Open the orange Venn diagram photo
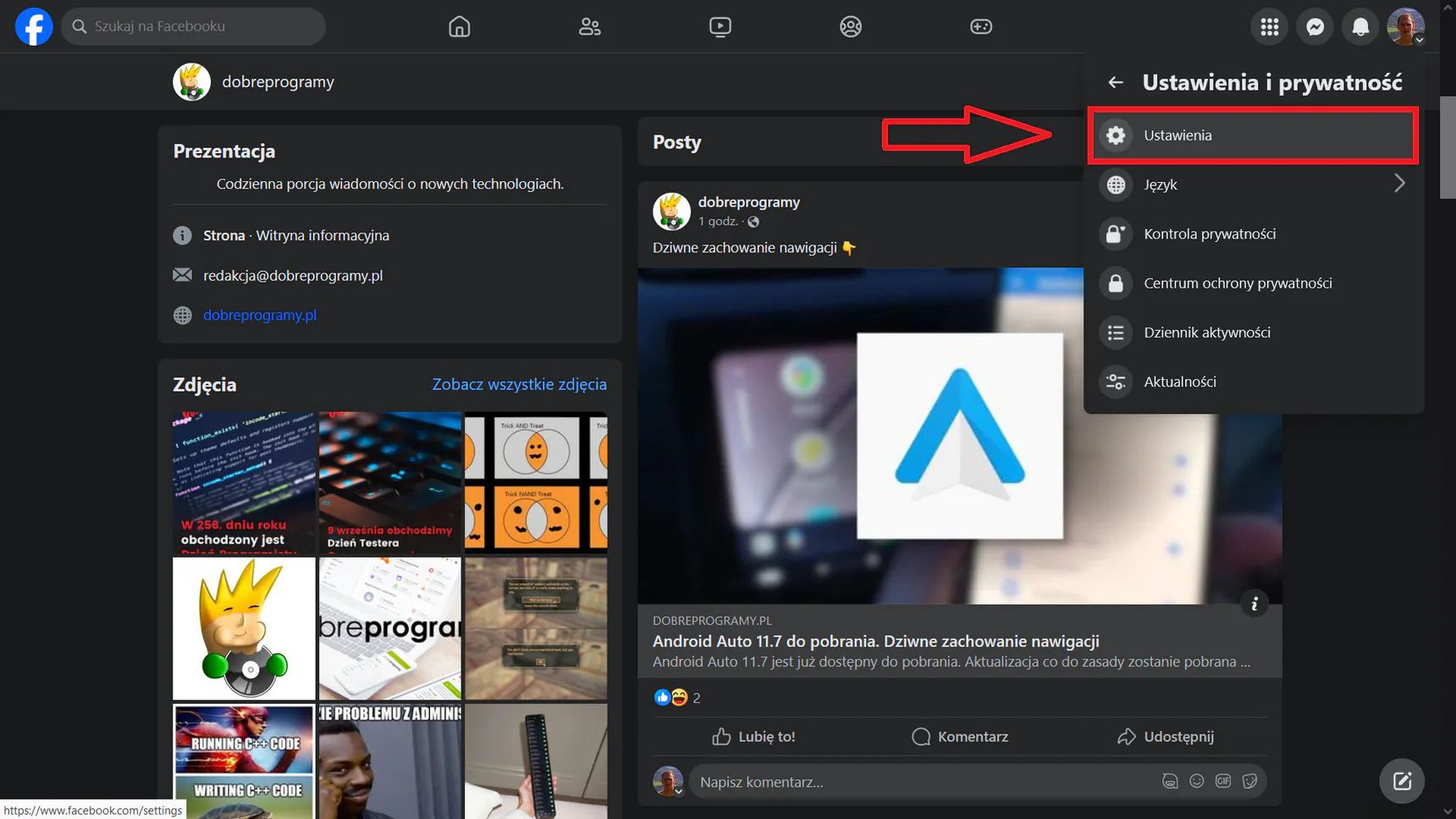 click(x=536, y=483)
